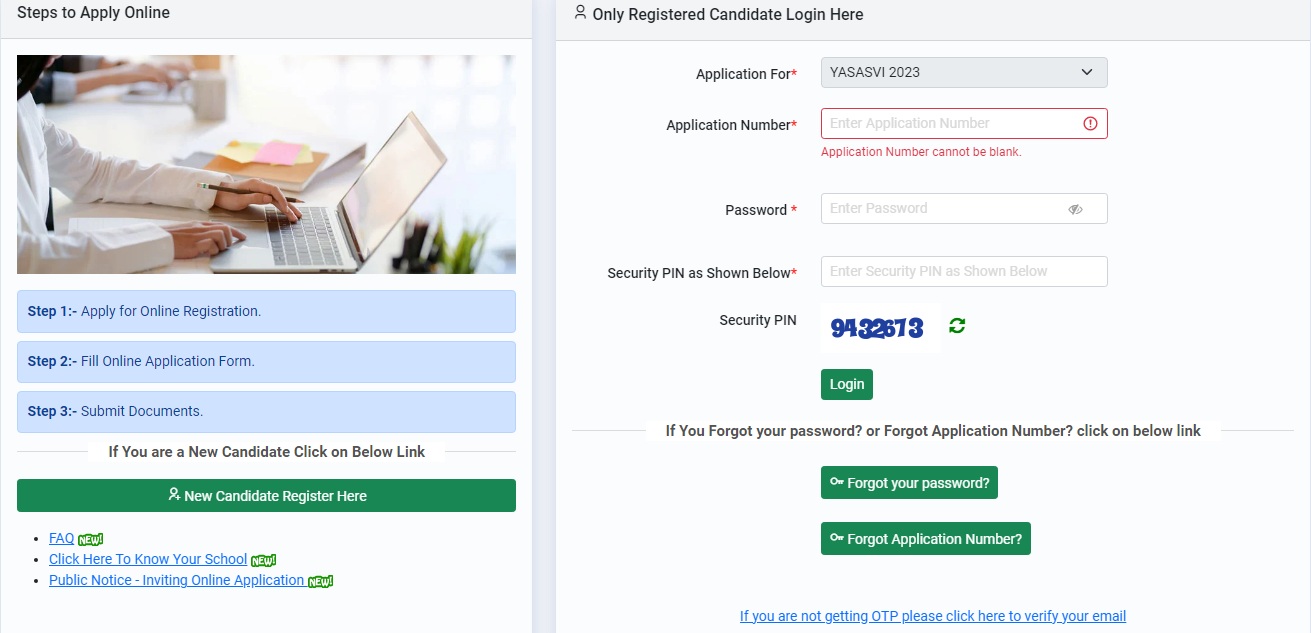The width and height of the screenshot is (1311, 633).
Task: Click the chevron on Application For selector
Action: tap(1087, 72)
